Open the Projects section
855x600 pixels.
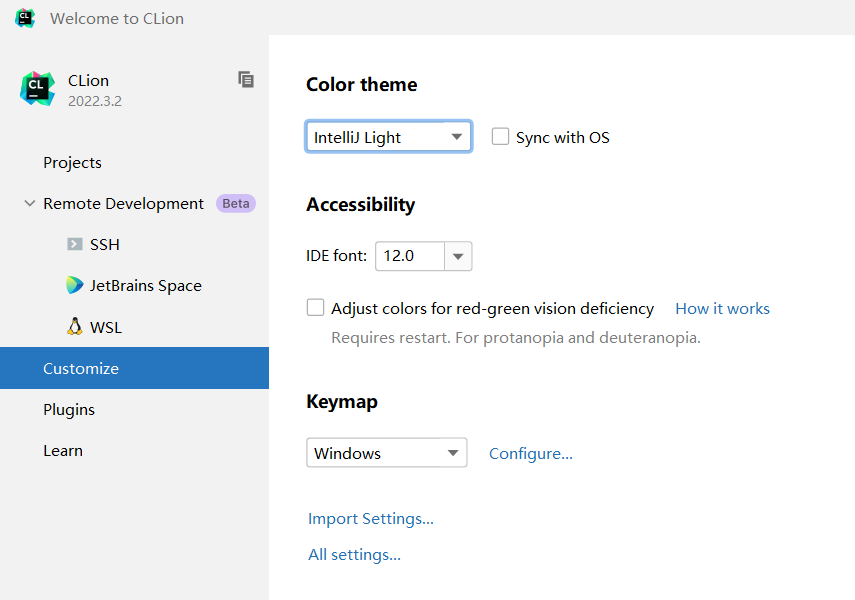[72, 162]
